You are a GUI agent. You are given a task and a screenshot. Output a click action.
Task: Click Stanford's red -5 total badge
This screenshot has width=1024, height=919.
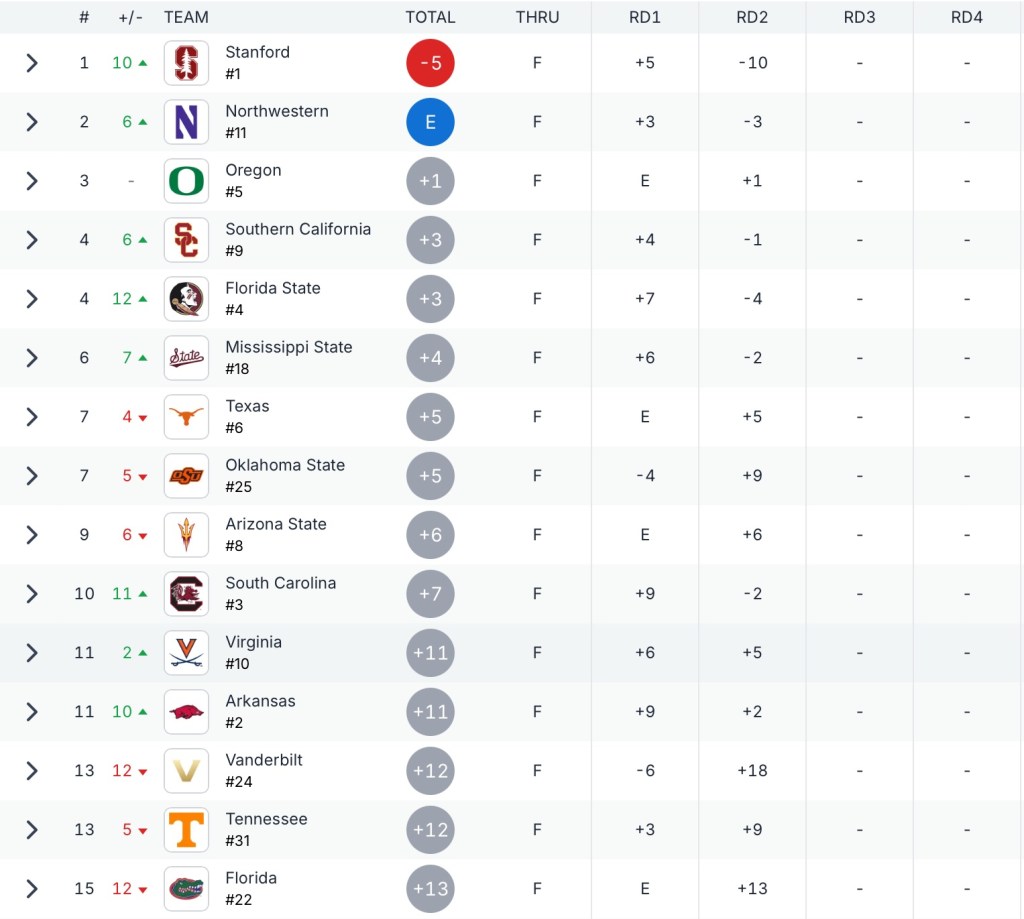pos(430,63)
